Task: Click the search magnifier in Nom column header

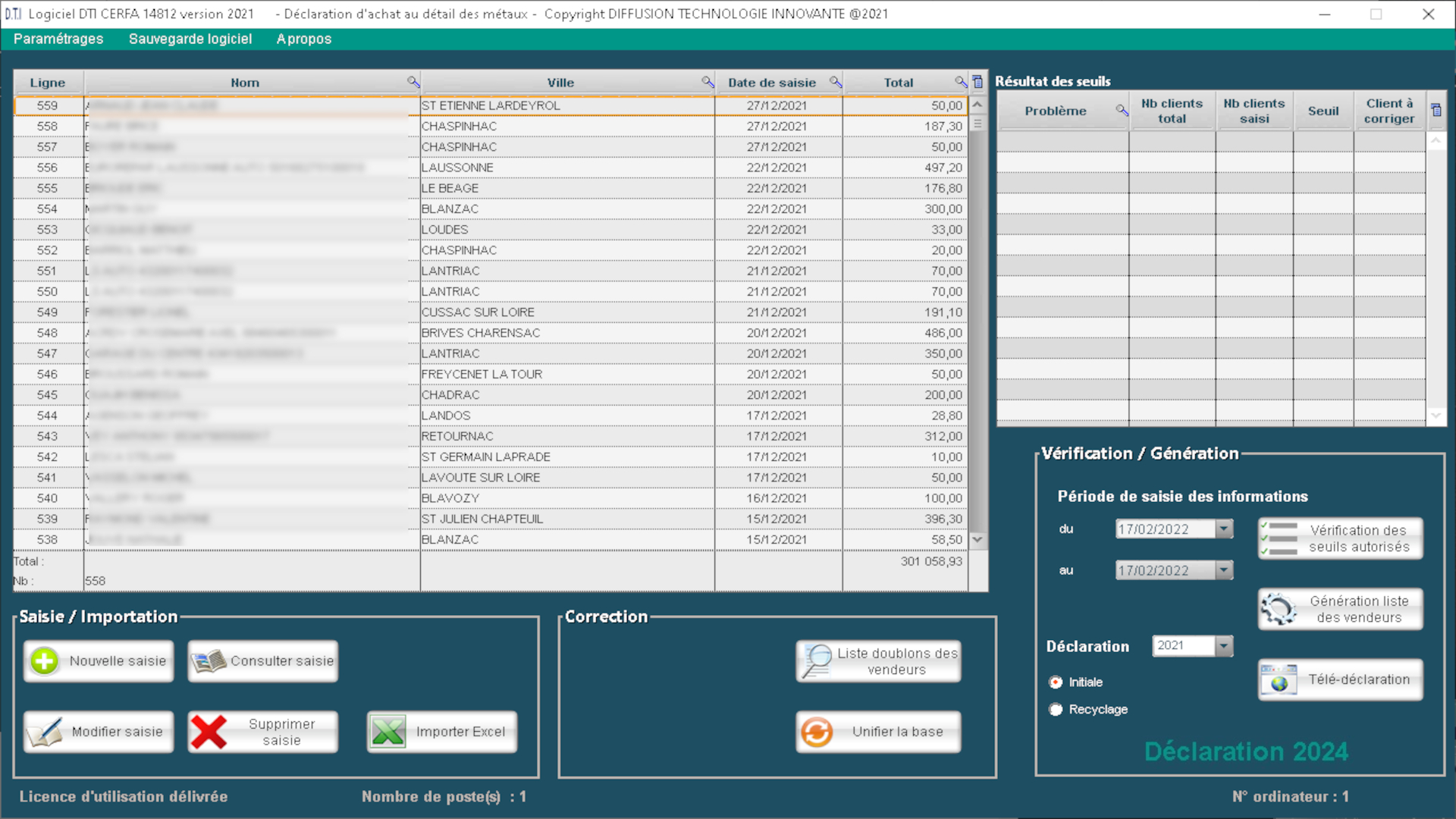Action: (x=413, y=82)
